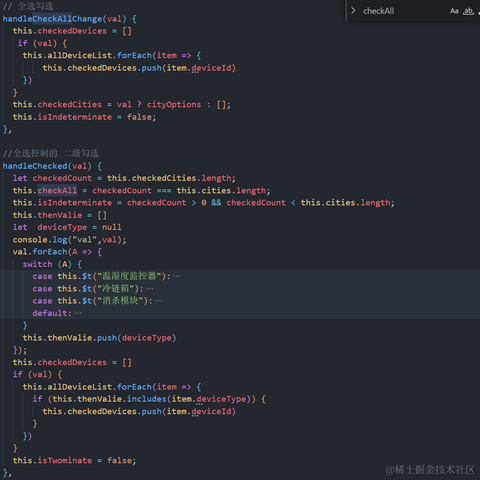Unfold the 温湿度监控器 case block ellipsis
The width and height of the screenshot is (480, 480).
click(x=177, y=276)
